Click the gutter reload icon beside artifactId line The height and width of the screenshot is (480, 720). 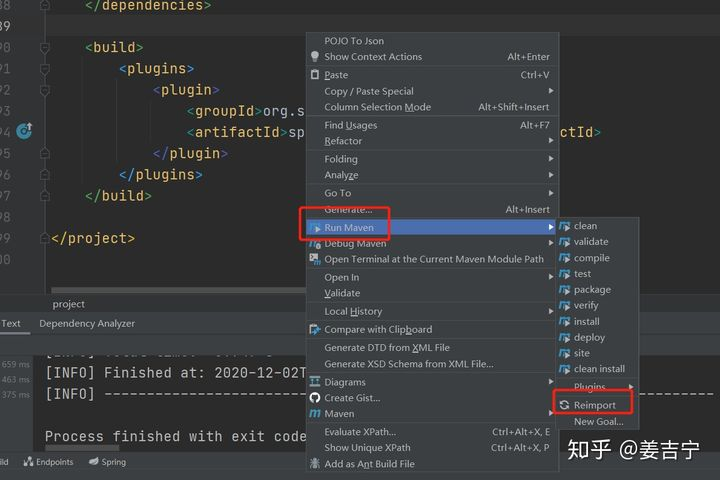coord(24,131)
